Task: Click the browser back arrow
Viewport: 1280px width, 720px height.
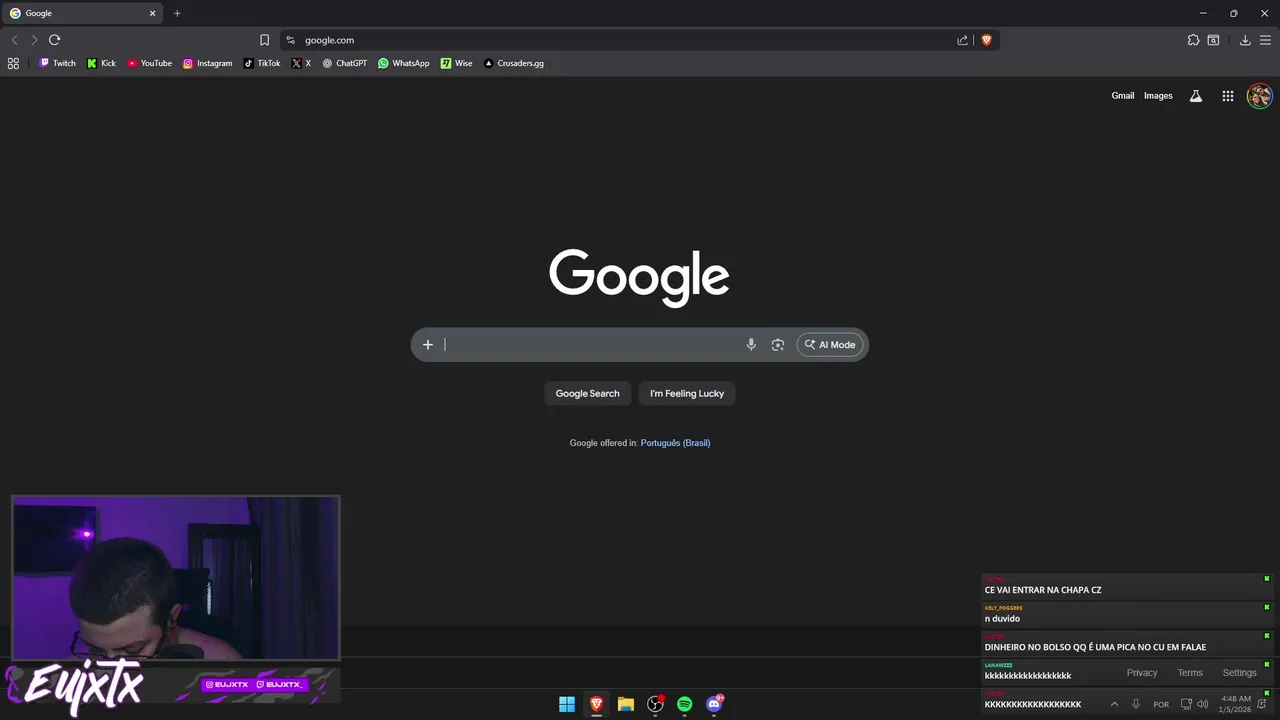Action: [x=14, y=40]
